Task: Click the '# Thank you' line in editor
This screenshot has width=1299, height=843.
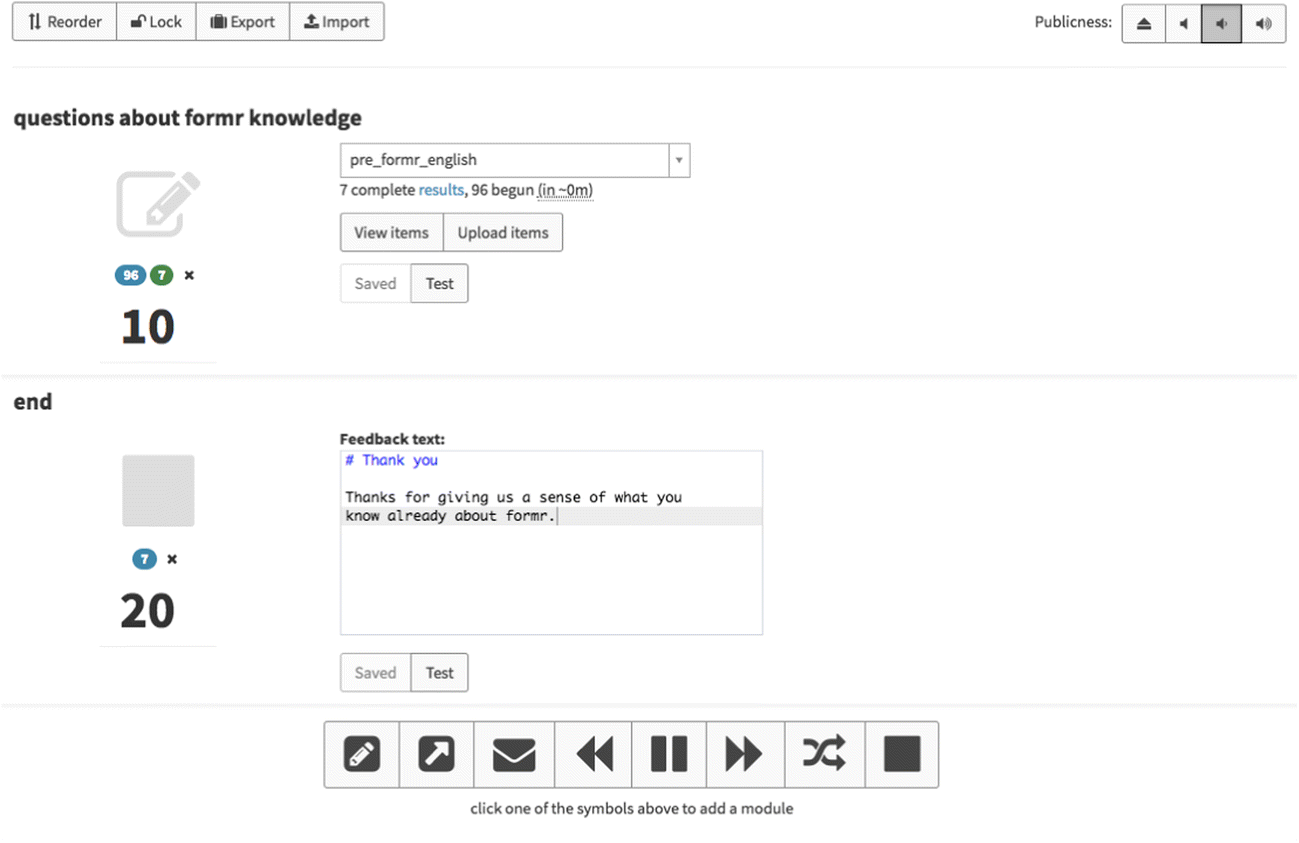Action: (x=392, y=460)
